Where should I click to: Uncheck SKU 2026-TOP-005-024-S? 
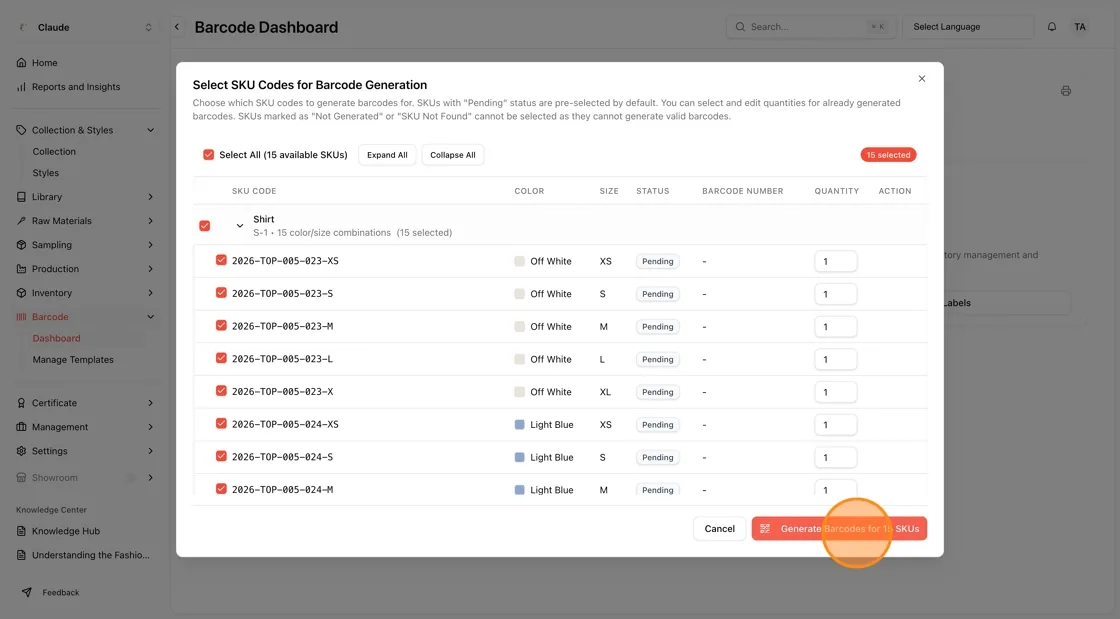point(221,456)
